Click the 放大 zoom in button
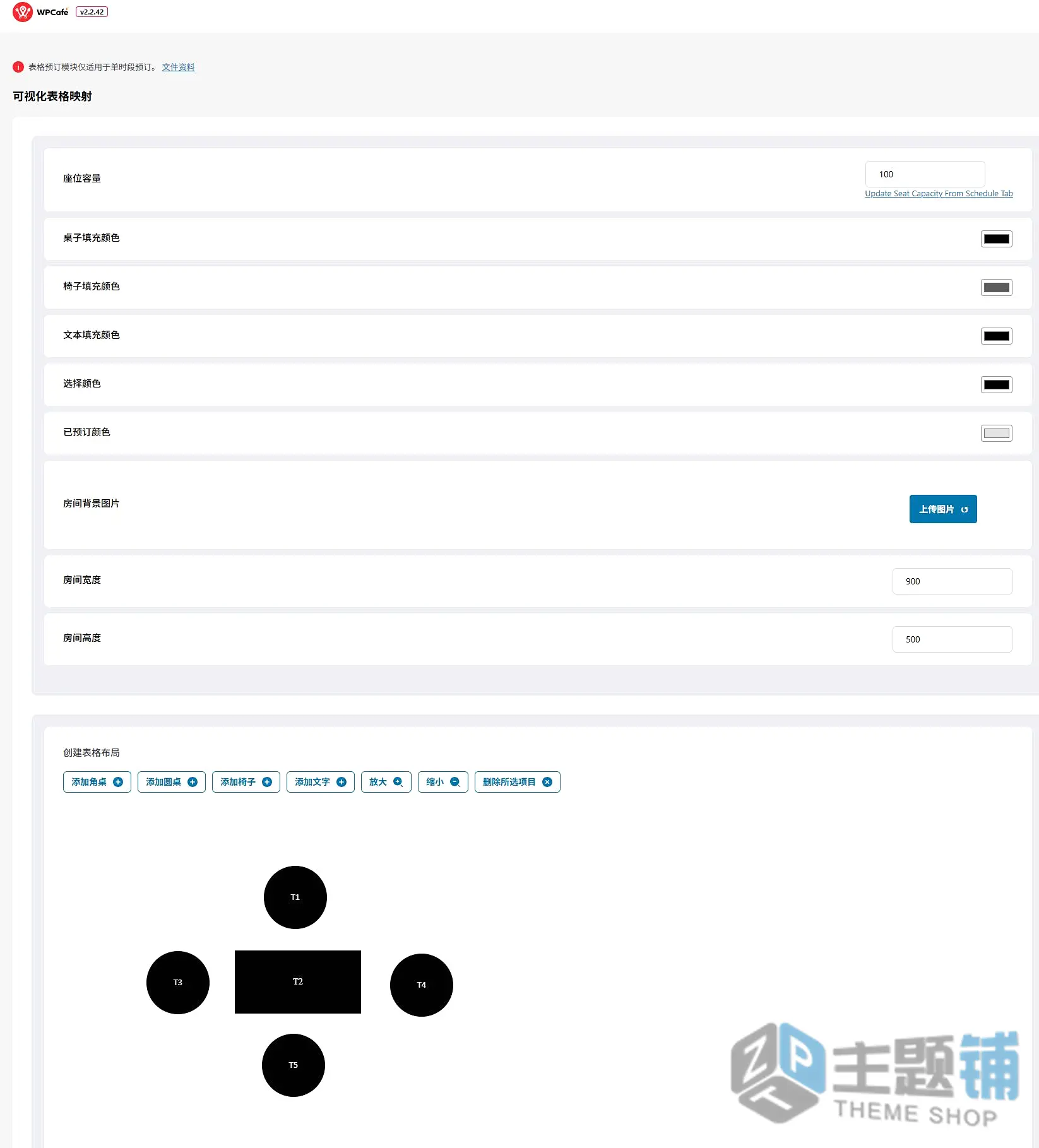This screenshot has width=1039, height=1148. click(386, 782)
